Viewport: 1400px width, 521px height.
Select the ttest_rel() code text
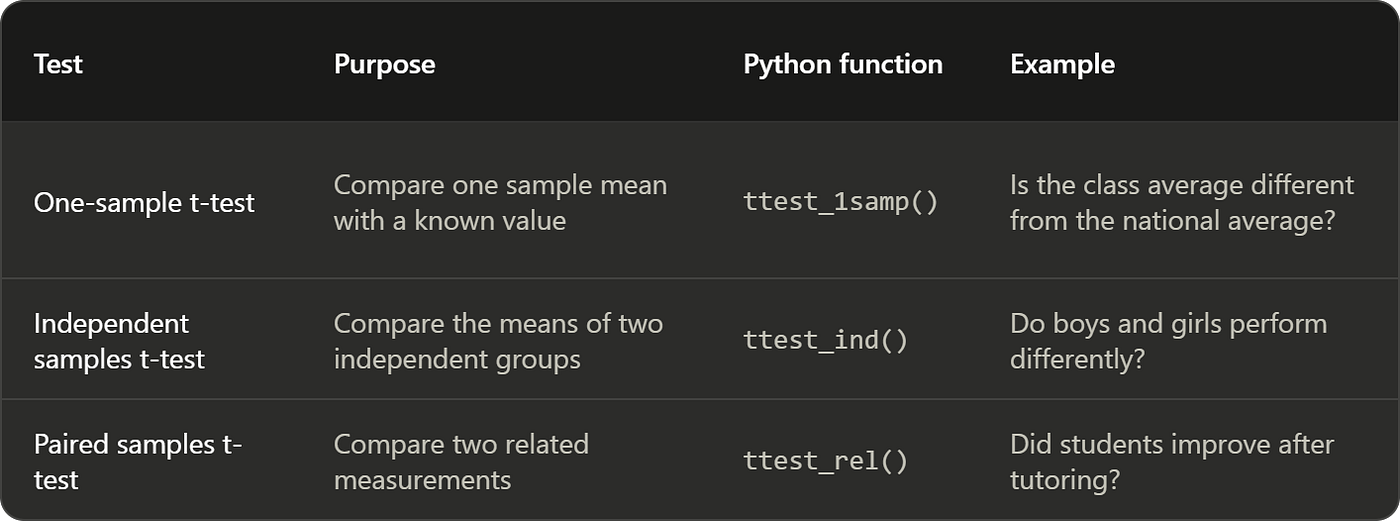tap(826, 461)
